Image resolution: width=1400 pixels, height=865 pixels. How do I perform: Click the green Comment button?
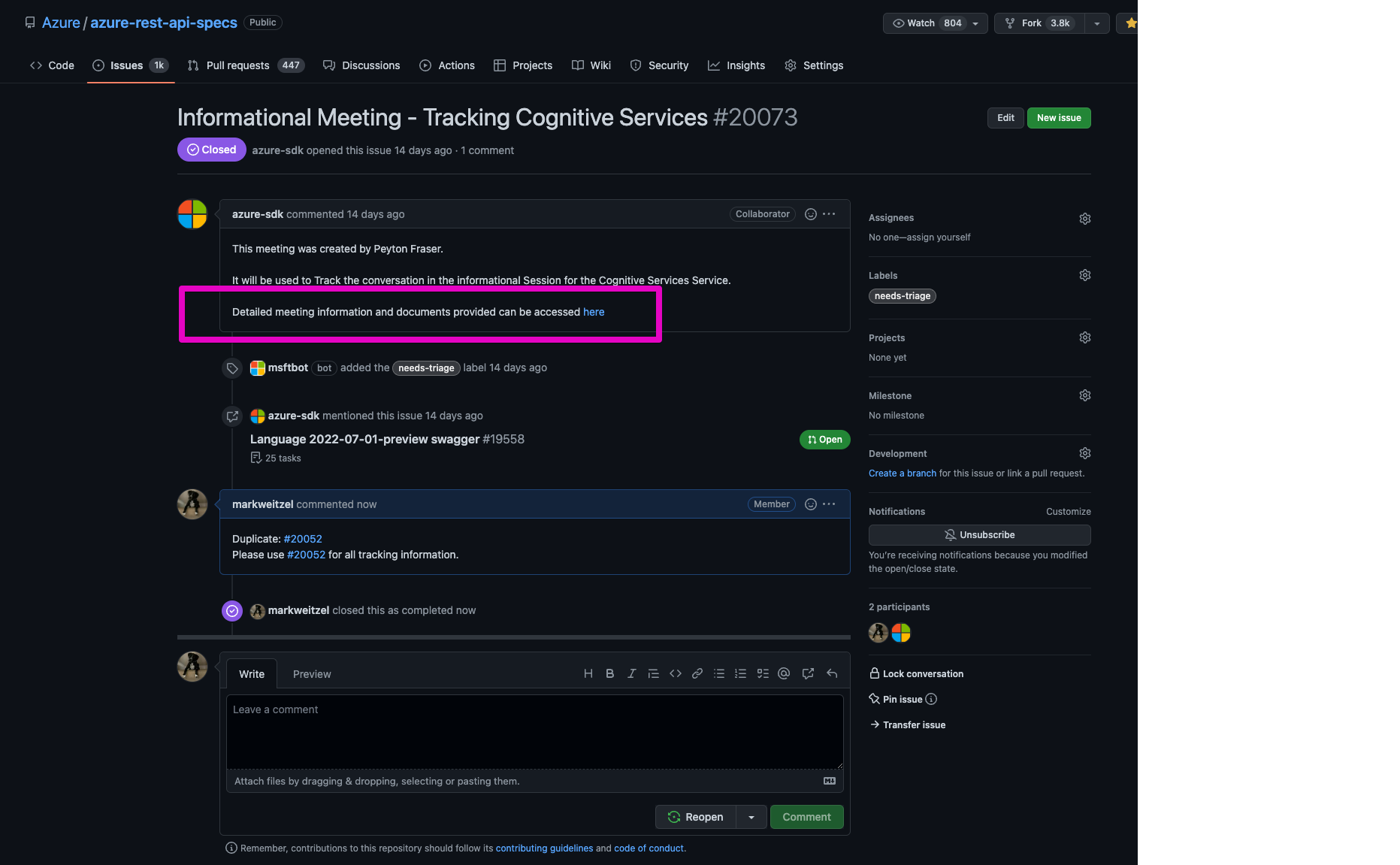pyautogui.click(x=806, y=817)
